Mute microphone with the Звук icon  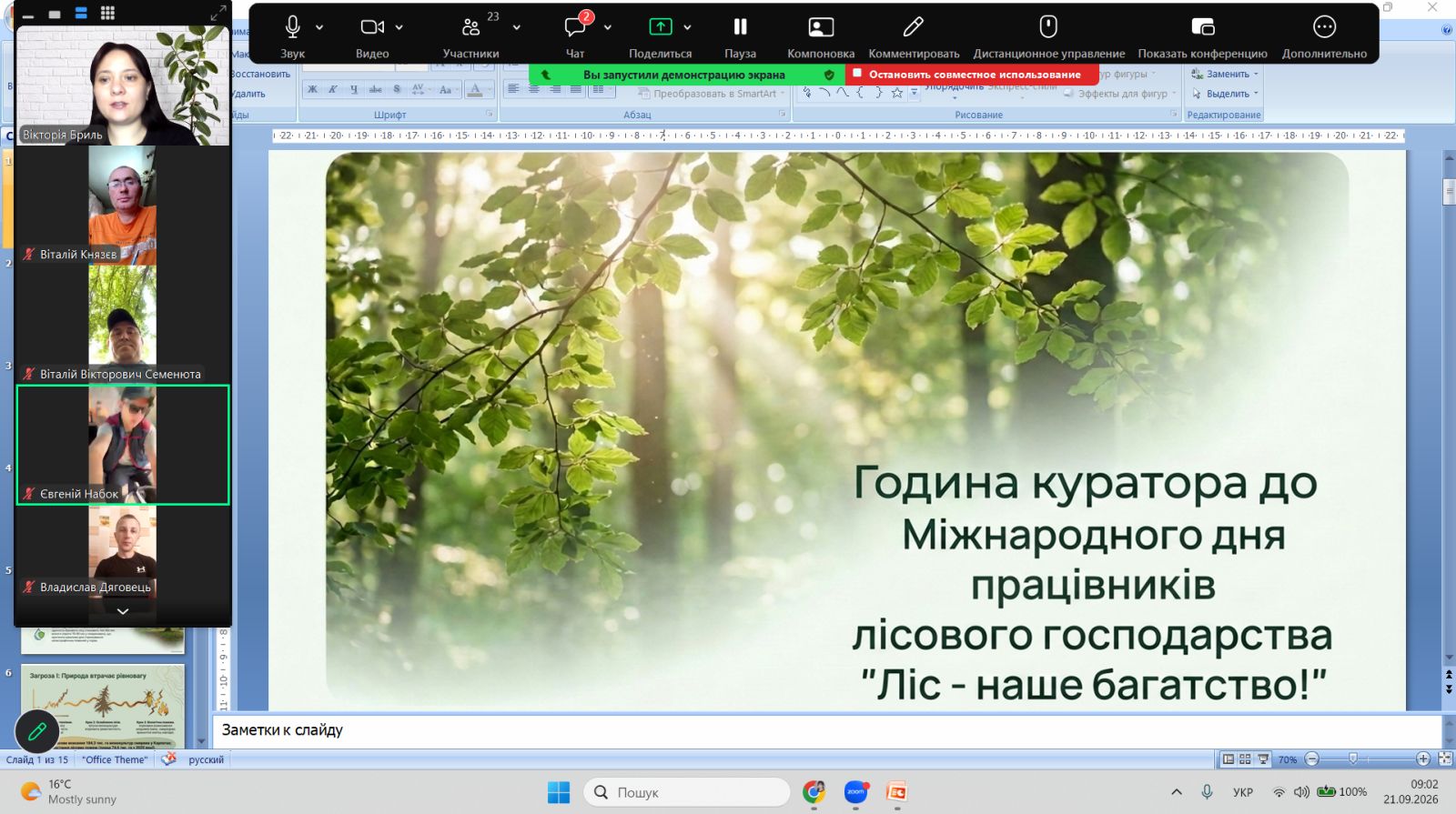(292, 27)
